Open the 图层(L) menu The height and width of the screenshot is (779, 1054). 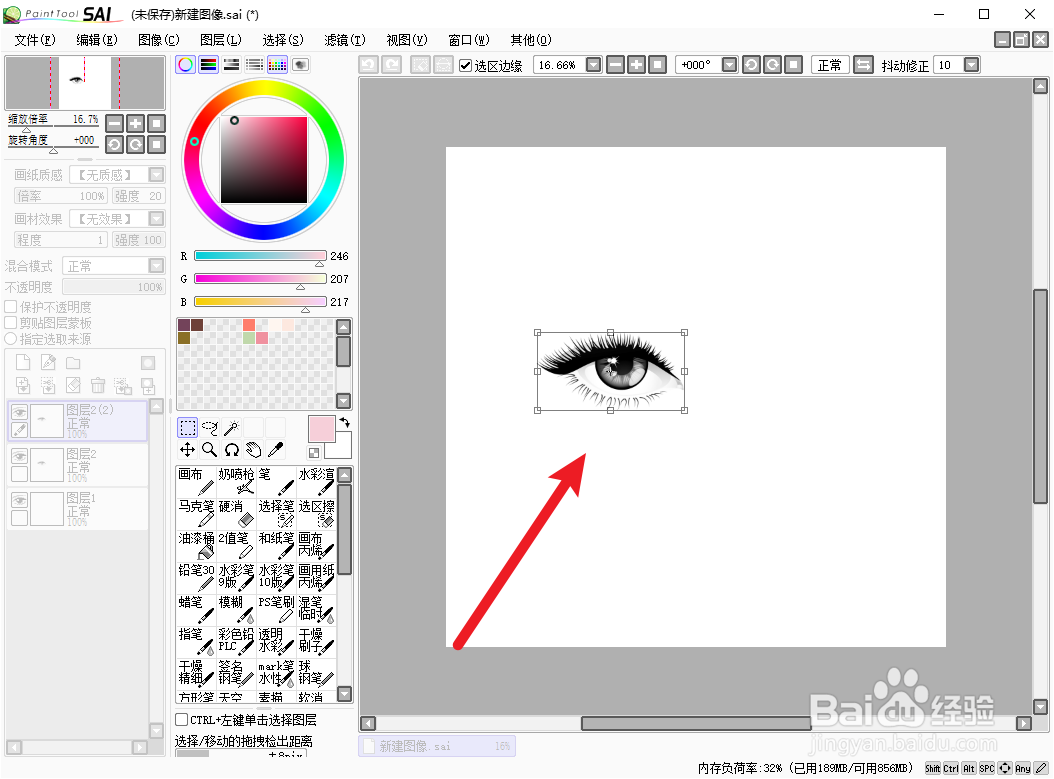coord(220,40)
